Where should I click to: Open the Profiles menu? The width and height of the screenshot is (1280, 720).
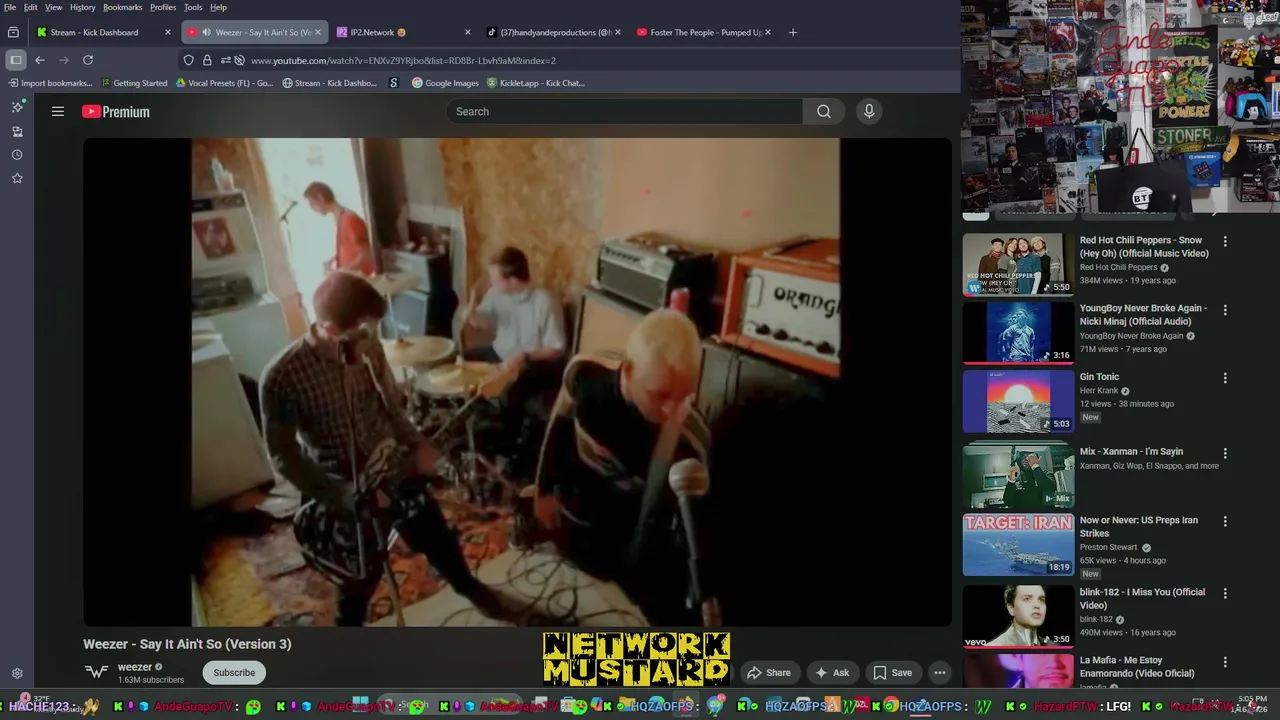pyautogui.click(x=163, y=7)
